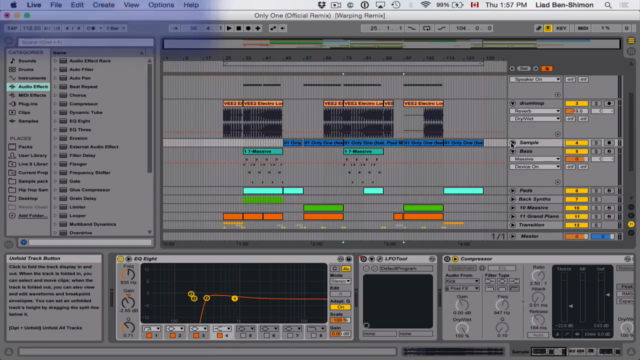640x360 pixels.
Task: Select the MIDI Effects category
Action: 32,95
